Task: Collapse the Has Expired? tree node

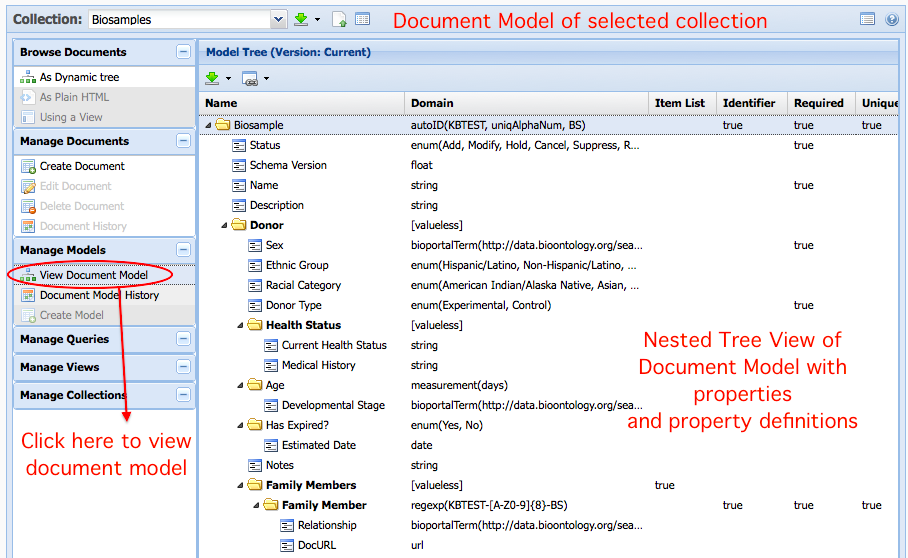Action: (x=240, y=425)
